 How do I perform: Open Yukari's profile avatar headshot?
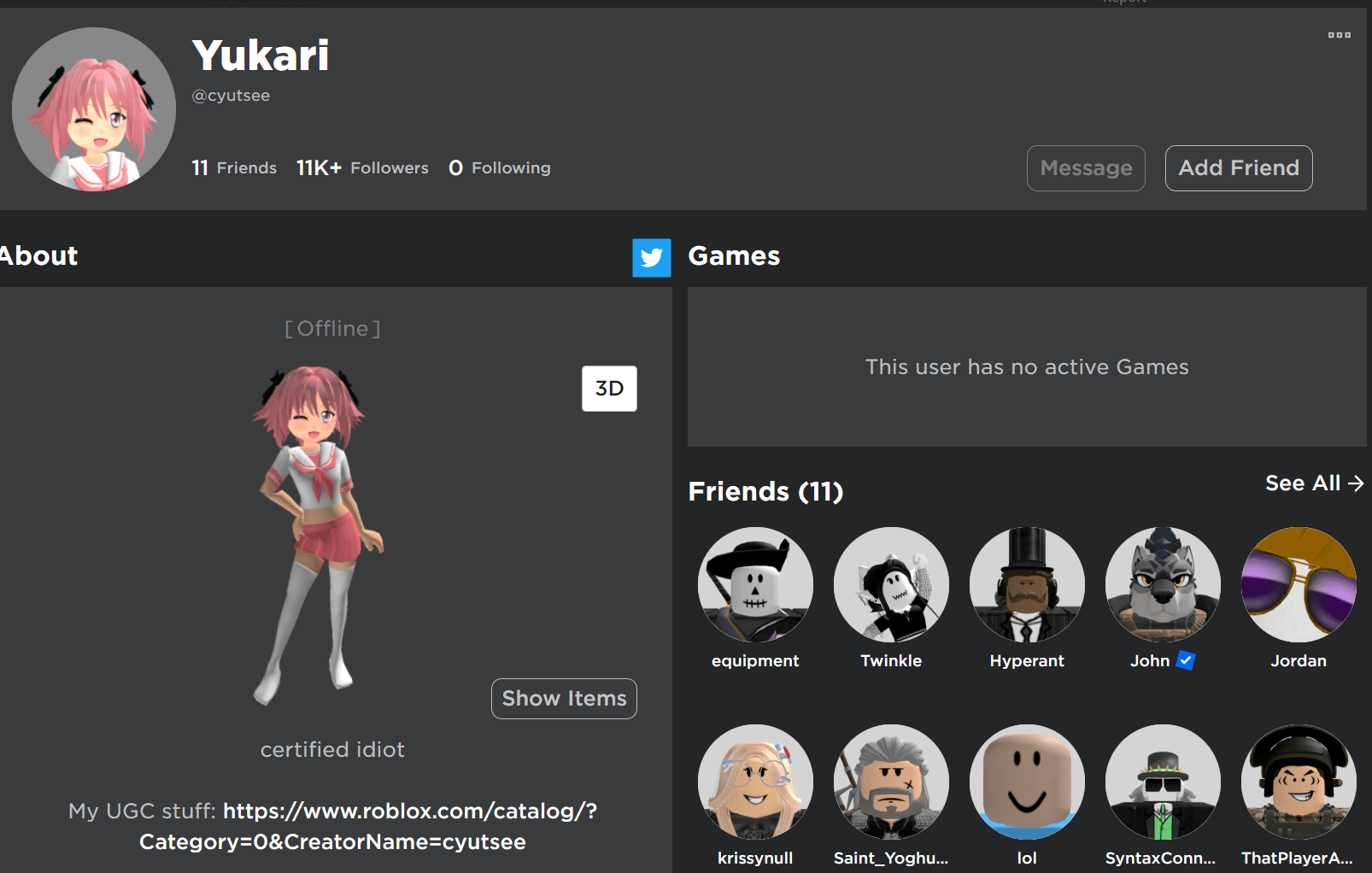coord(94,109)
